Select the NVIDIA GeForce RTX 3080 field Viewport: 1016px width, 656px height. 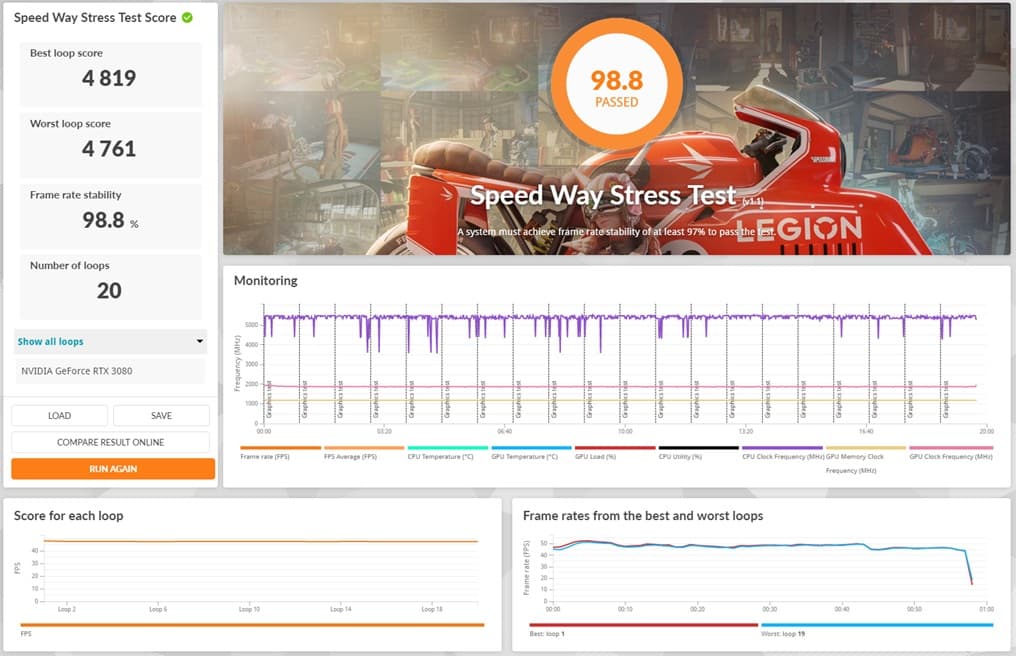tap(110, 371)
